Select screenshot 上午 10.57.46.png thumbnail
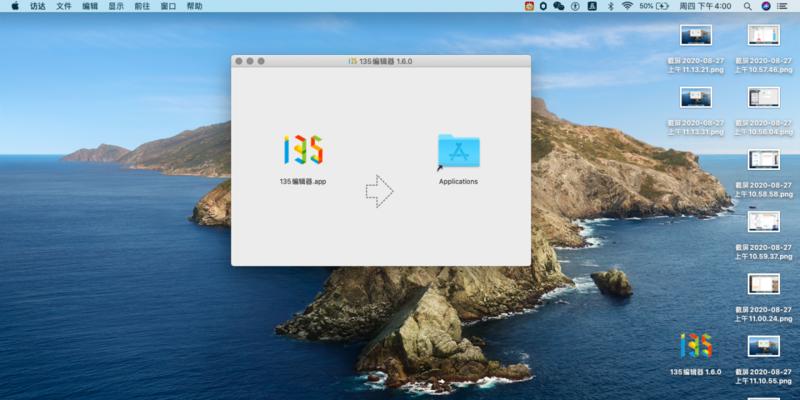Screen dimensions: 800x400 [764, 35]
